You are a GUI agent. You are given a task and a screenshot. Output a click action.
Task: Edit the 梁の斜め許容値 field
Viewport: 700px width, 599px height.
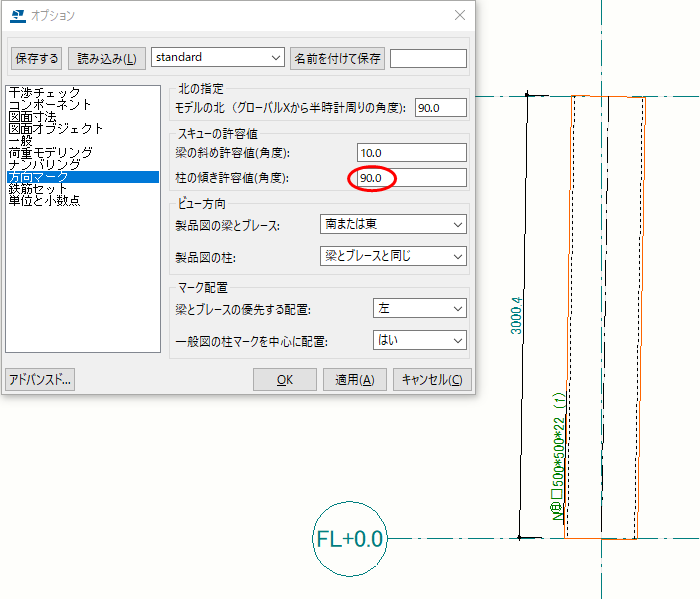[x=412, y=153]
